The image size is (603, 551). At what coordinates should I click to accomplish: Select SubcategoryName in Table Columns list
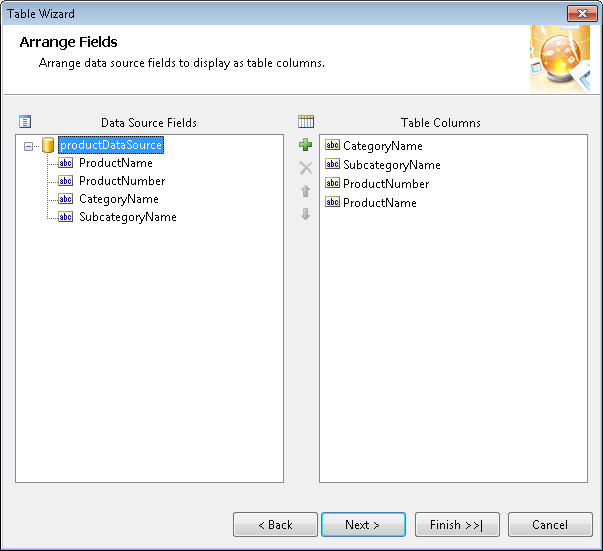391,165
